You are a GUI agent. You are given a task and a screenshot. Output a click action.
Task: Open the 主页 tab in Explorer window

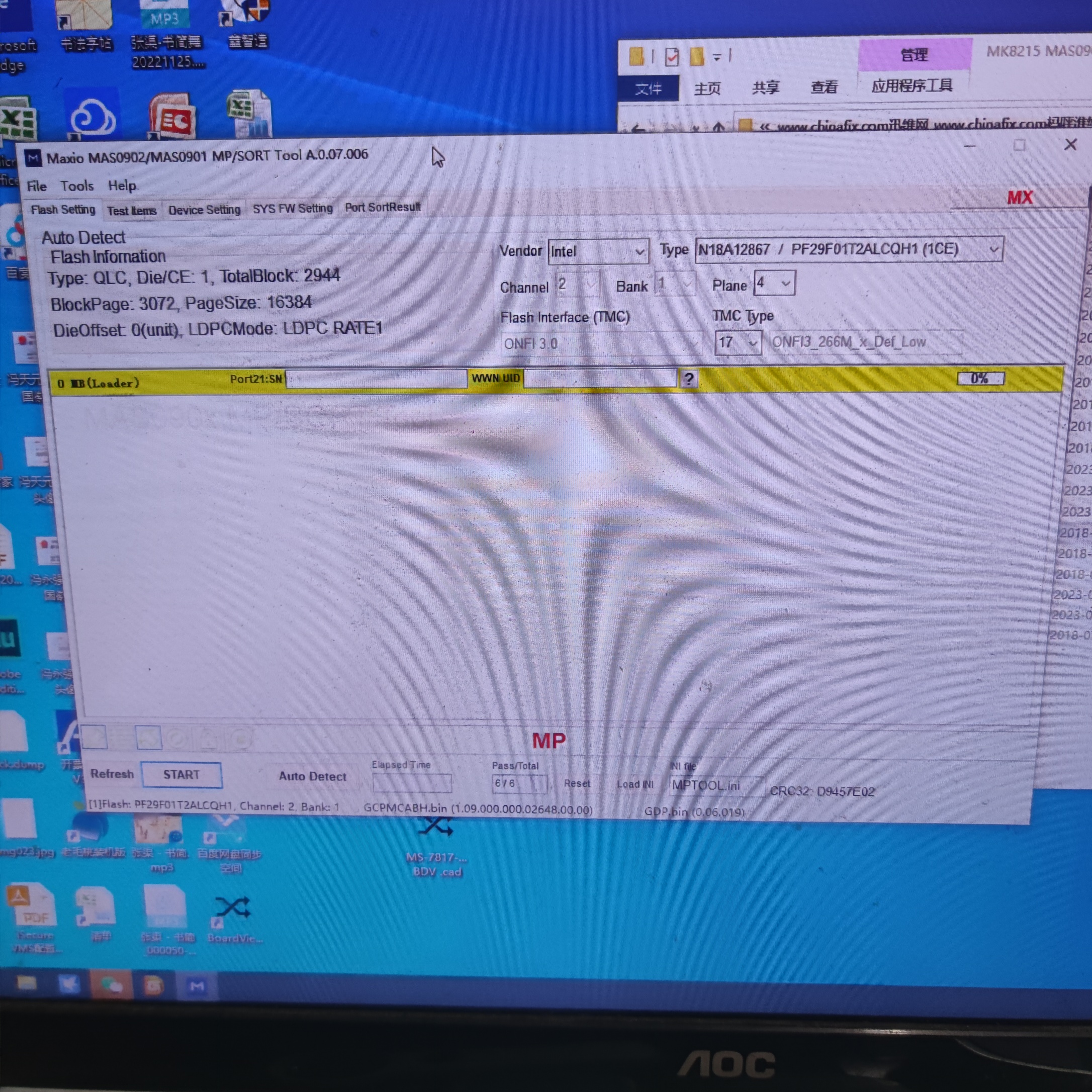pos(708,89)
